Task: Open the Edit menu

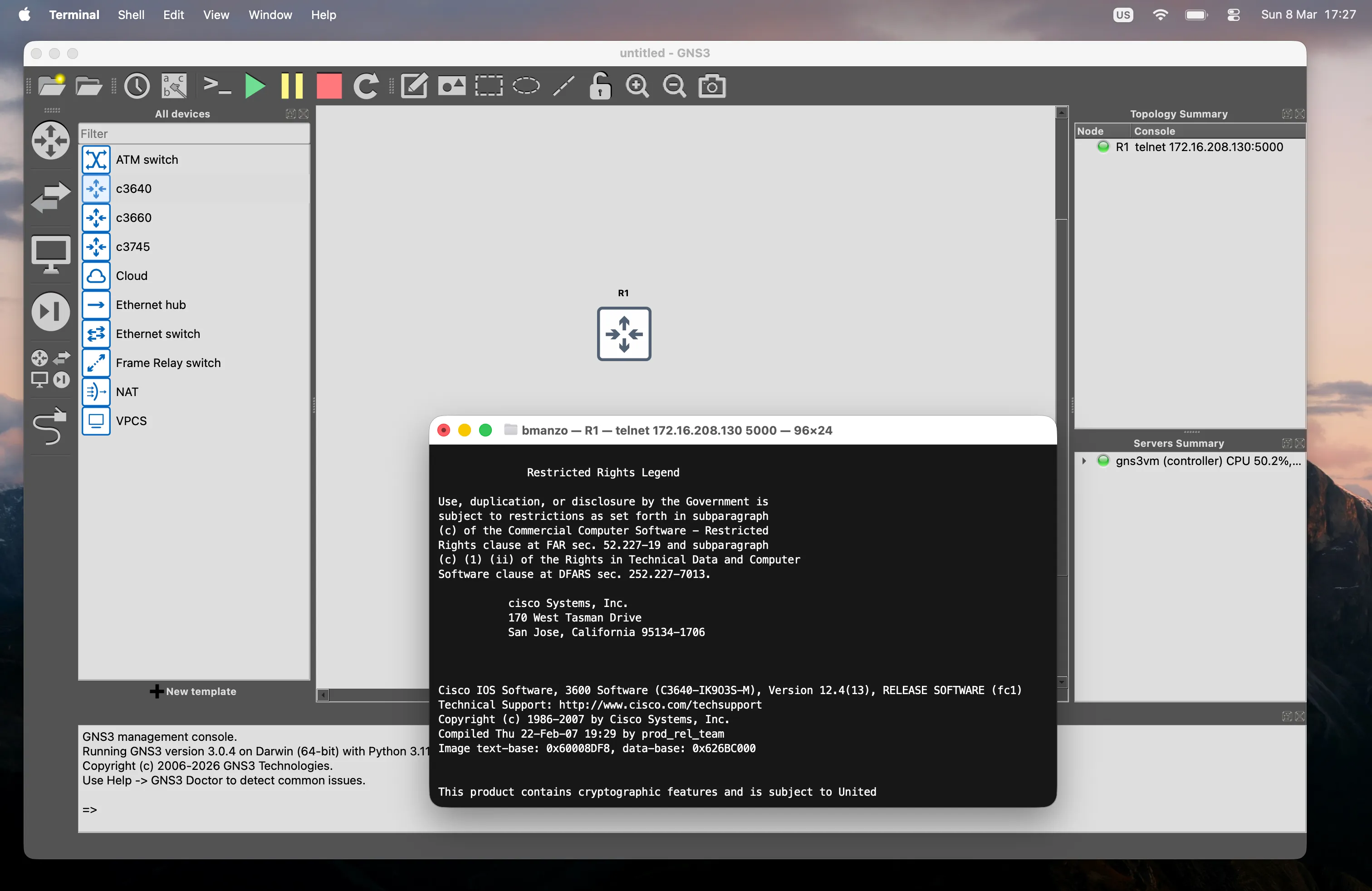Action: click(x=172, y=15)
